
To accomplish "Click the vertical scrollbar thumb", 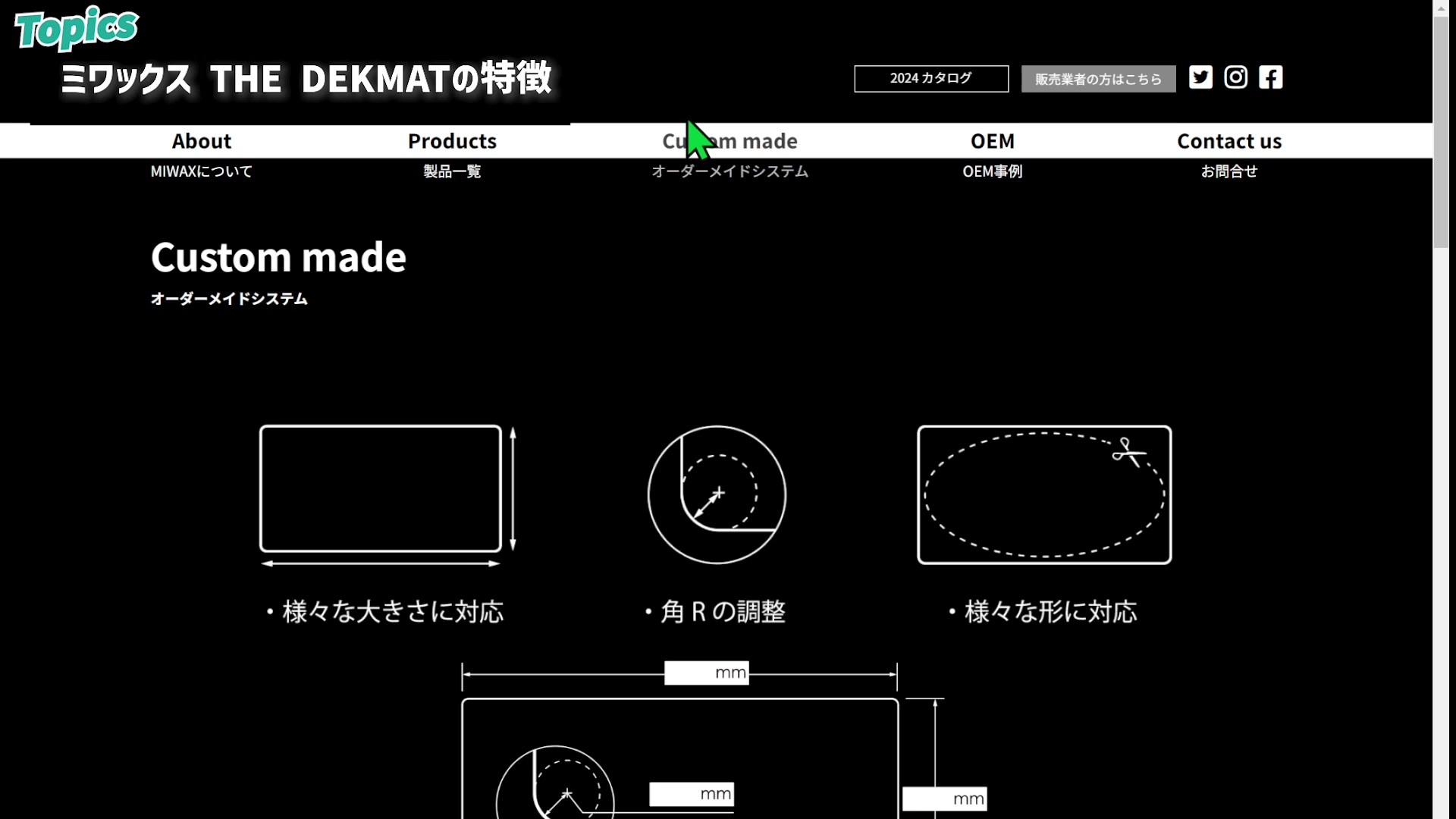I will click(1441, 132).
